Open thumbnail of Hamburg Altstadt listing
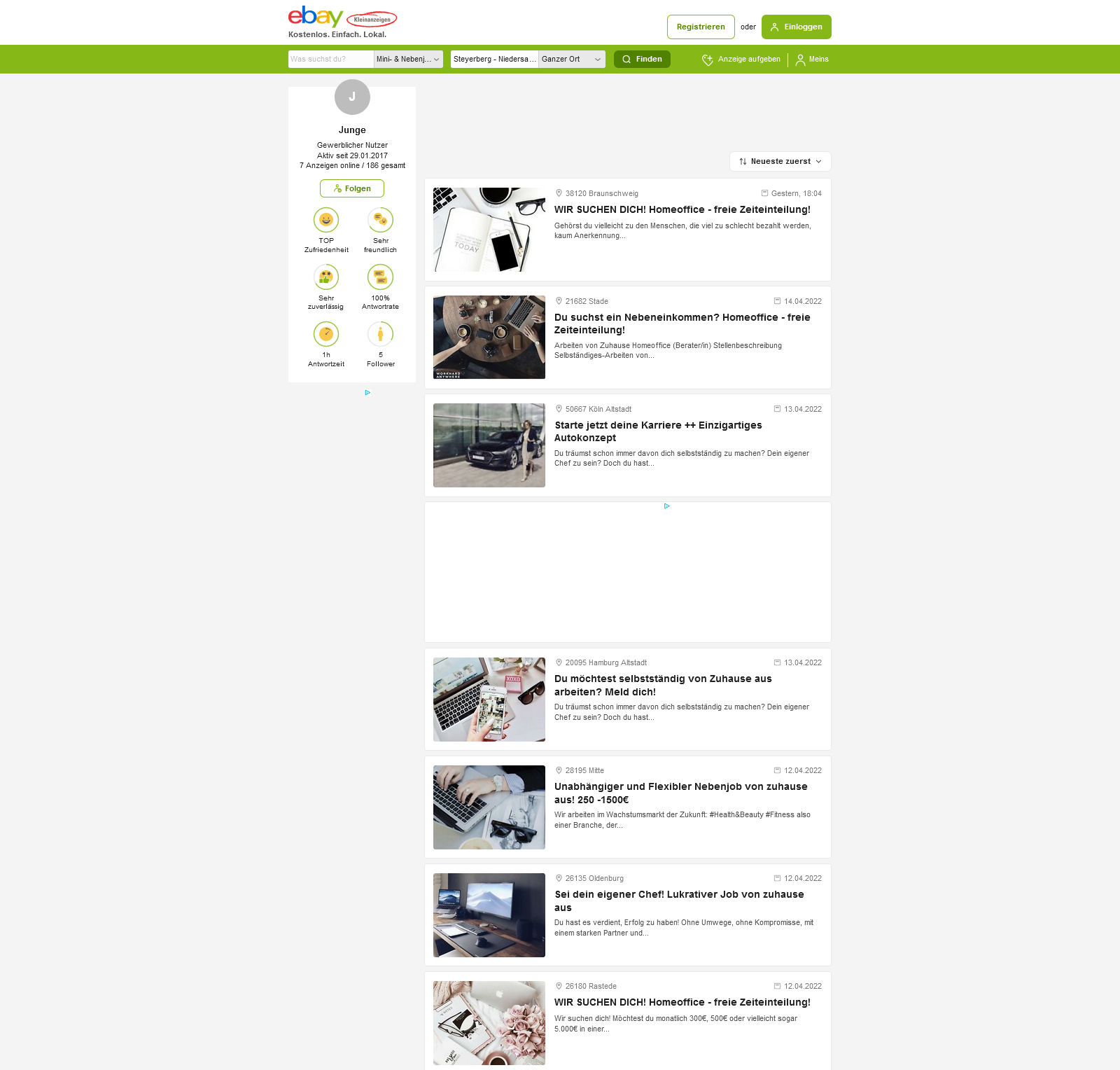The height and width of the screenshot is (1070, 1120). click(489, 700)
